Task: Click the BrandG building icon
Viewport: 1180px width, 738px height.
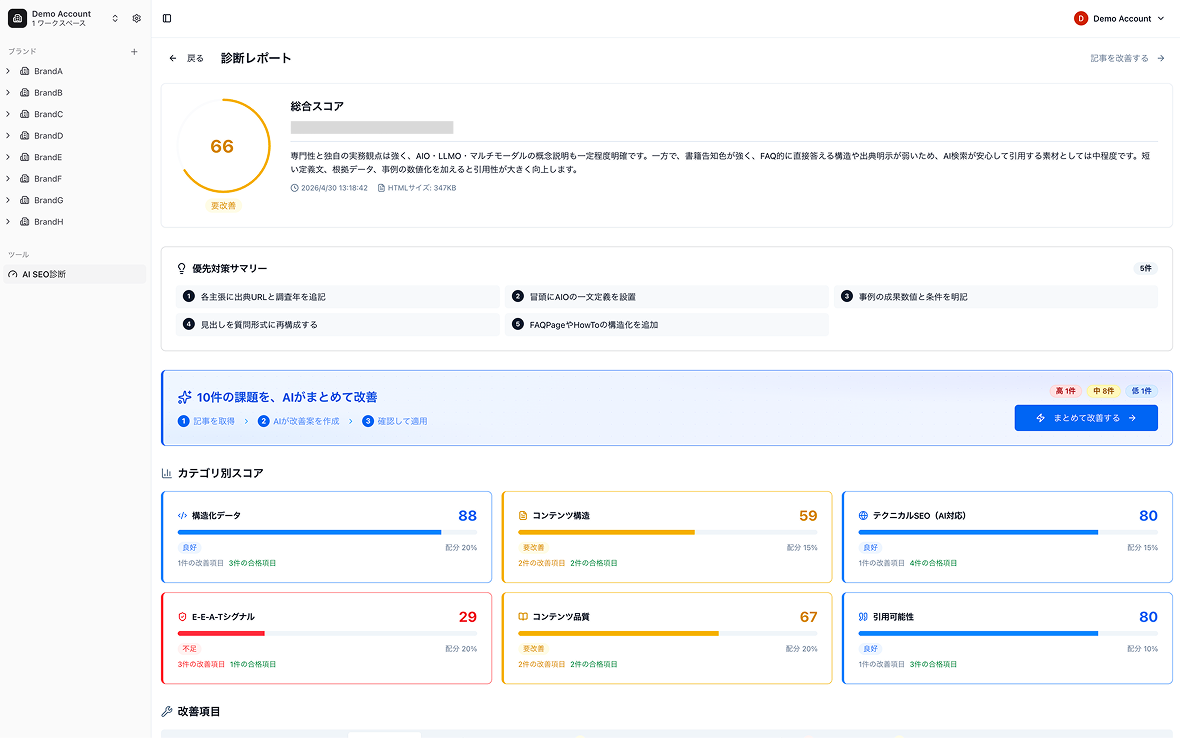Action: coord(24,200)
